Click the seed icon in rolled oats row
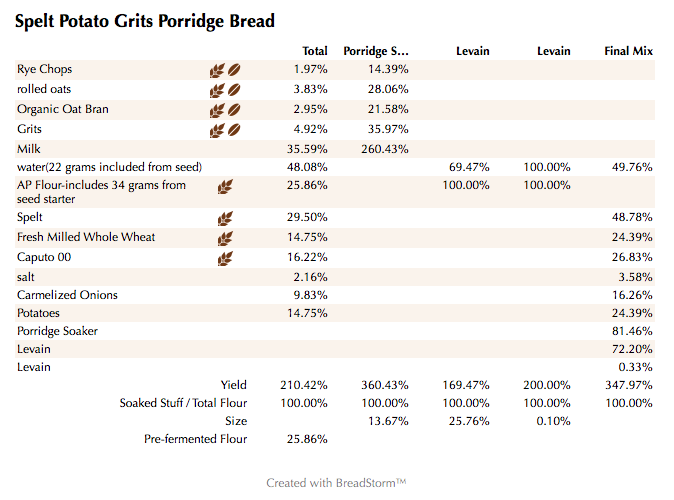Viewport: 674px width, 500px height. tap(234, 90)
